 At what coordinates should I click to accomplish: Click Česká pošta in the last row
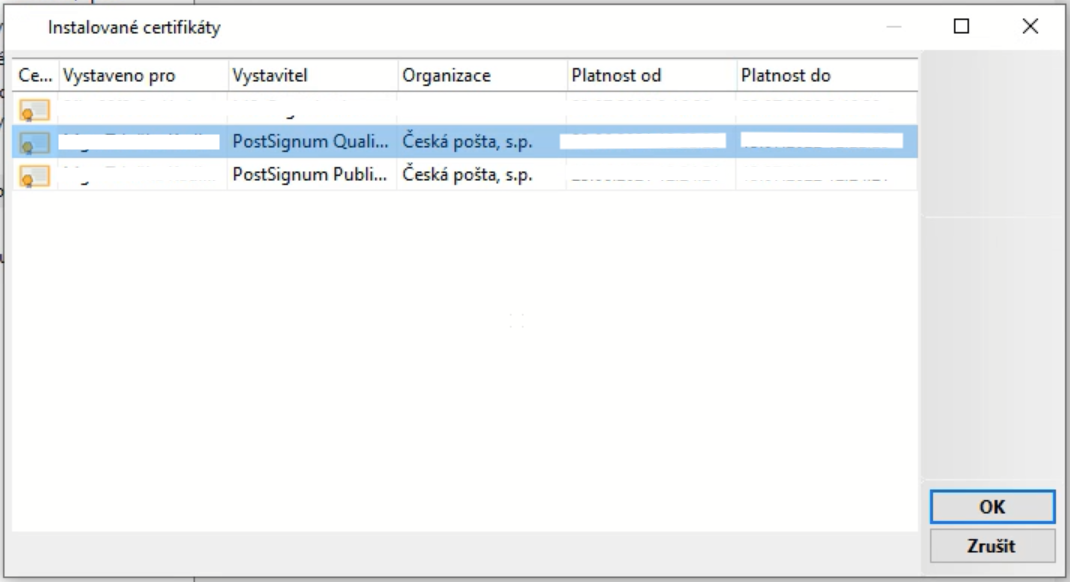point(467,176)
